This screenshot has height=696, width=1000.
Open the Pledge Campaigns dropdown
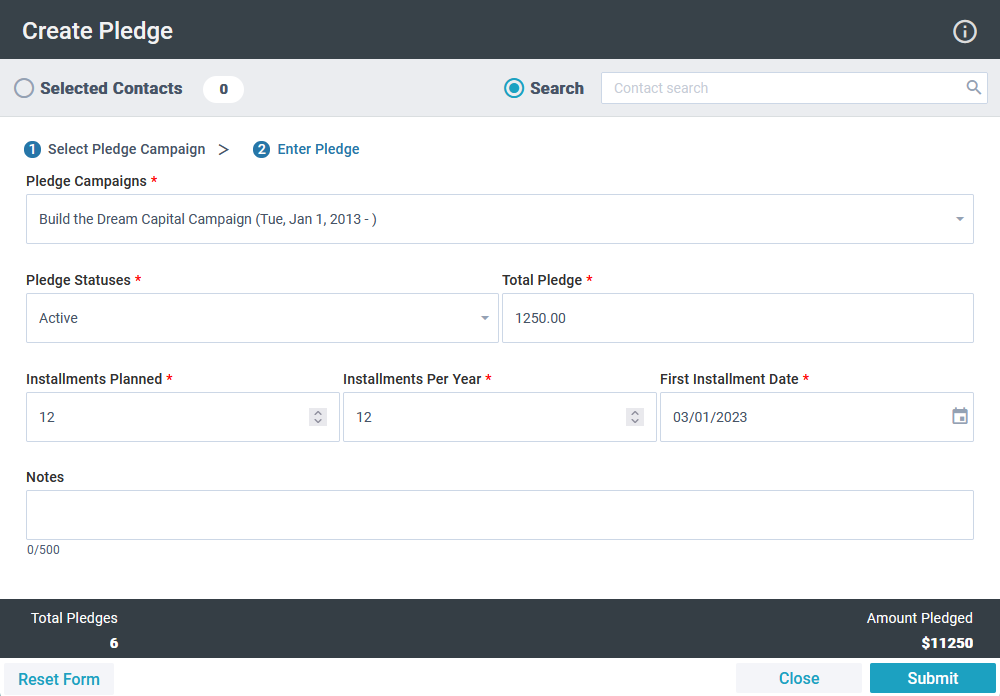pos(499,219)
